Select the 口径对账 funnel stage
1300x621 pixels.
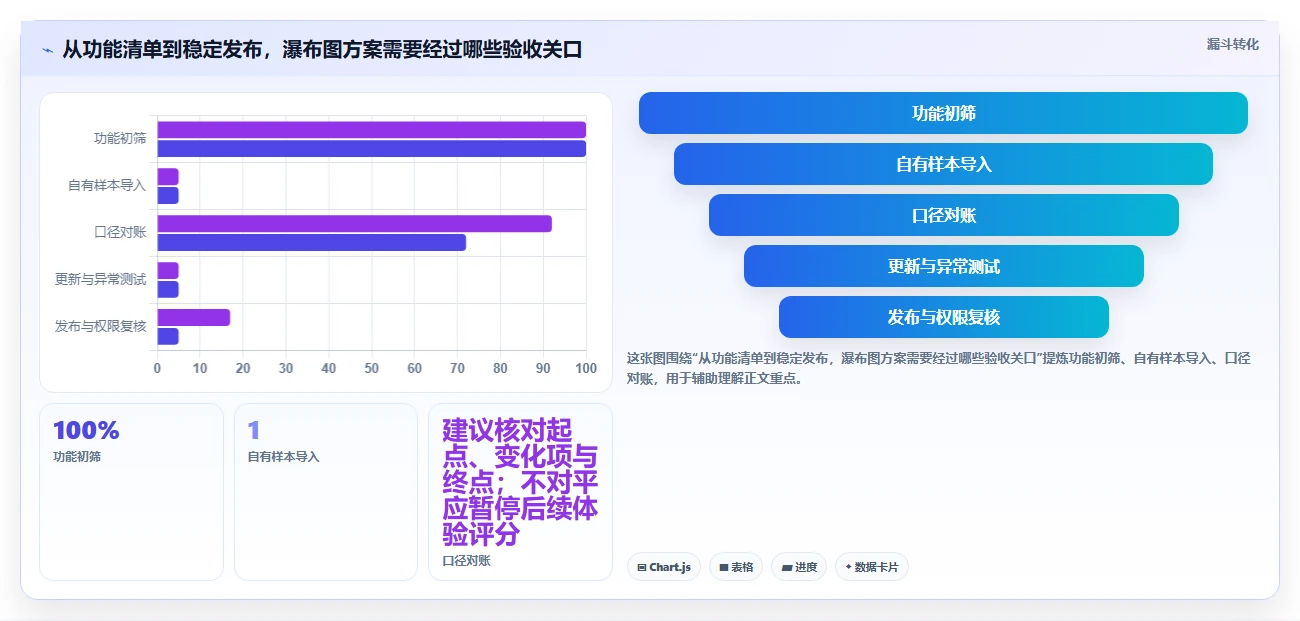coord(943,215)
